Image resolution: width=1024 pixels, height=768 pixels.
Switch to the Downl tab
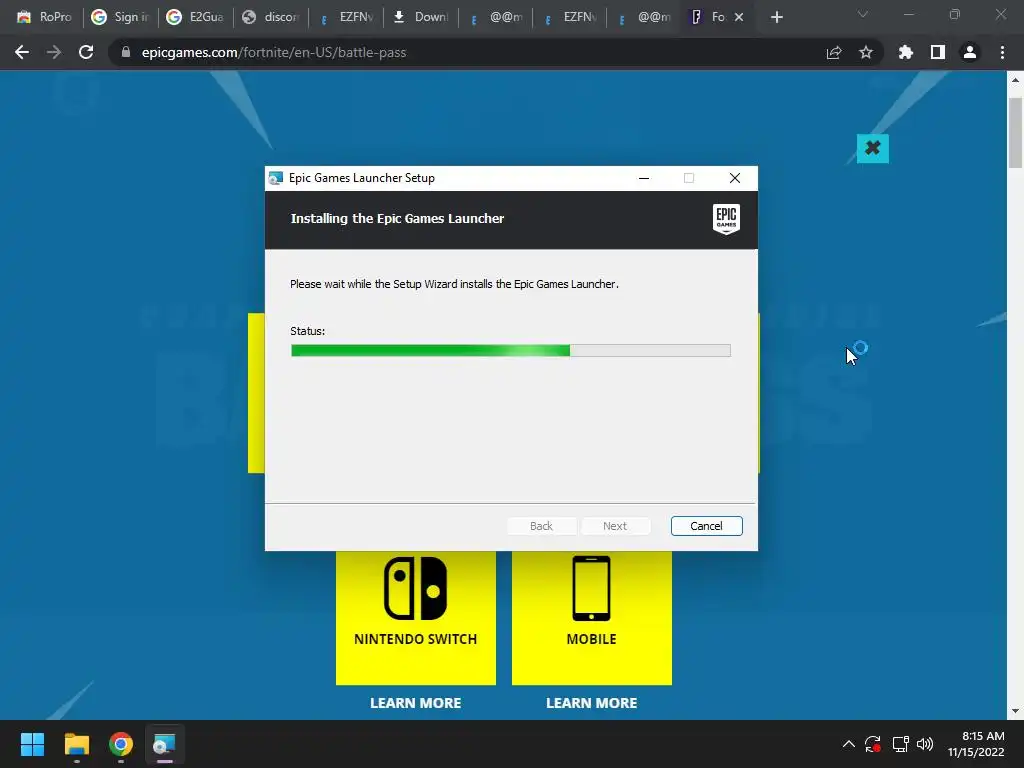tap(421, 17)
